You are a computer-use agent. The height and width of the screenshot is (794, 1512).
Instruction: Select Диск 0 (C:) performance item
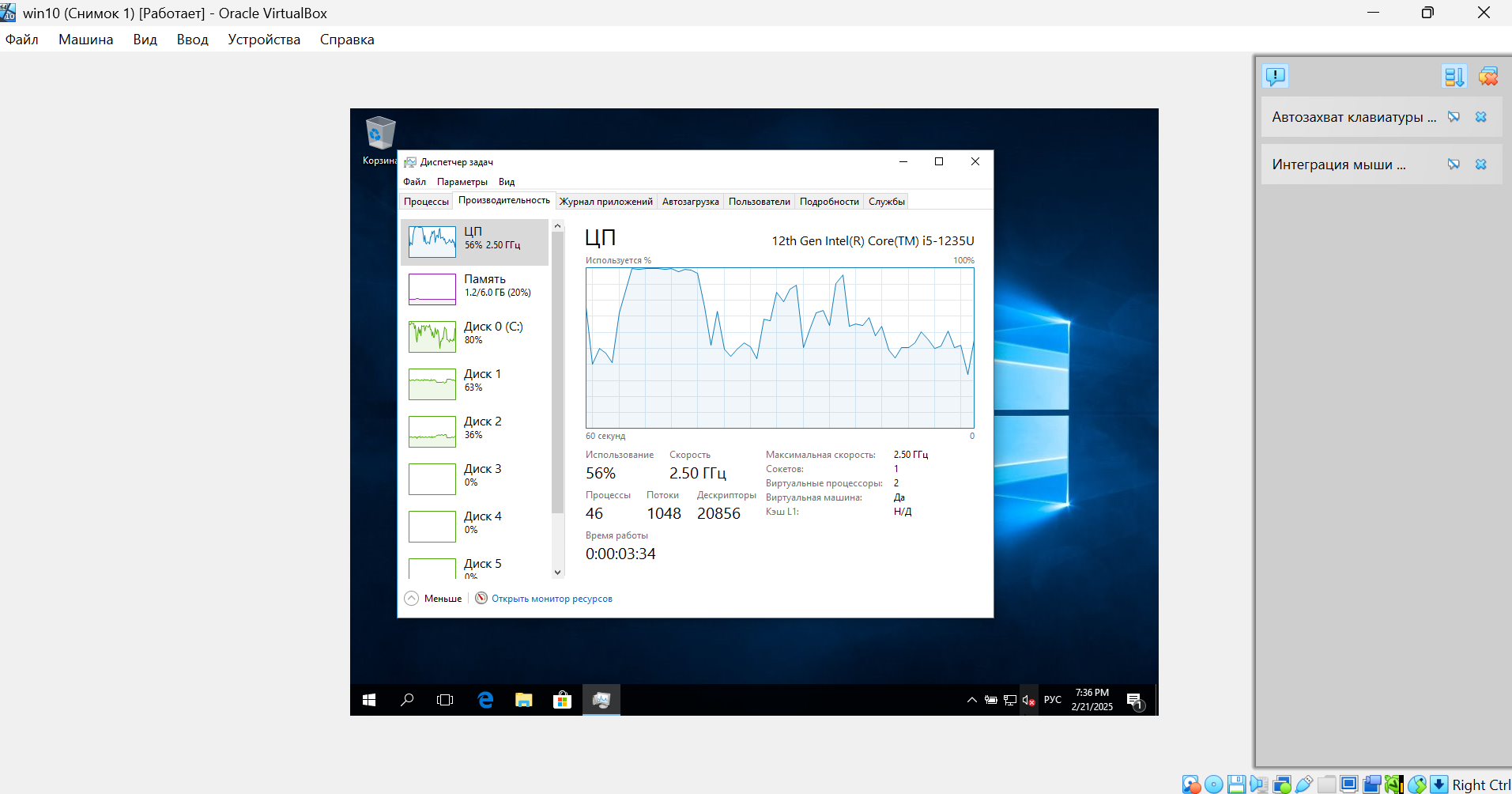tap(475, 337)
